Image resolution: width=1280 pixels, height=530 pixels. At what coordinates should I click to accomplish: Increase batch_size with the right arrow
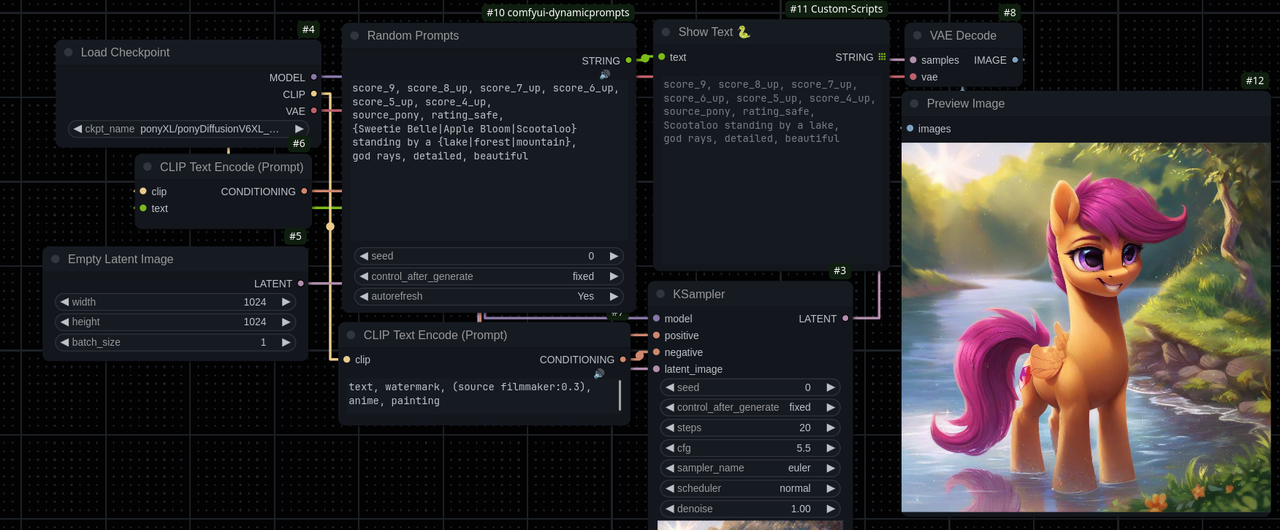click(x=285, y=342)
